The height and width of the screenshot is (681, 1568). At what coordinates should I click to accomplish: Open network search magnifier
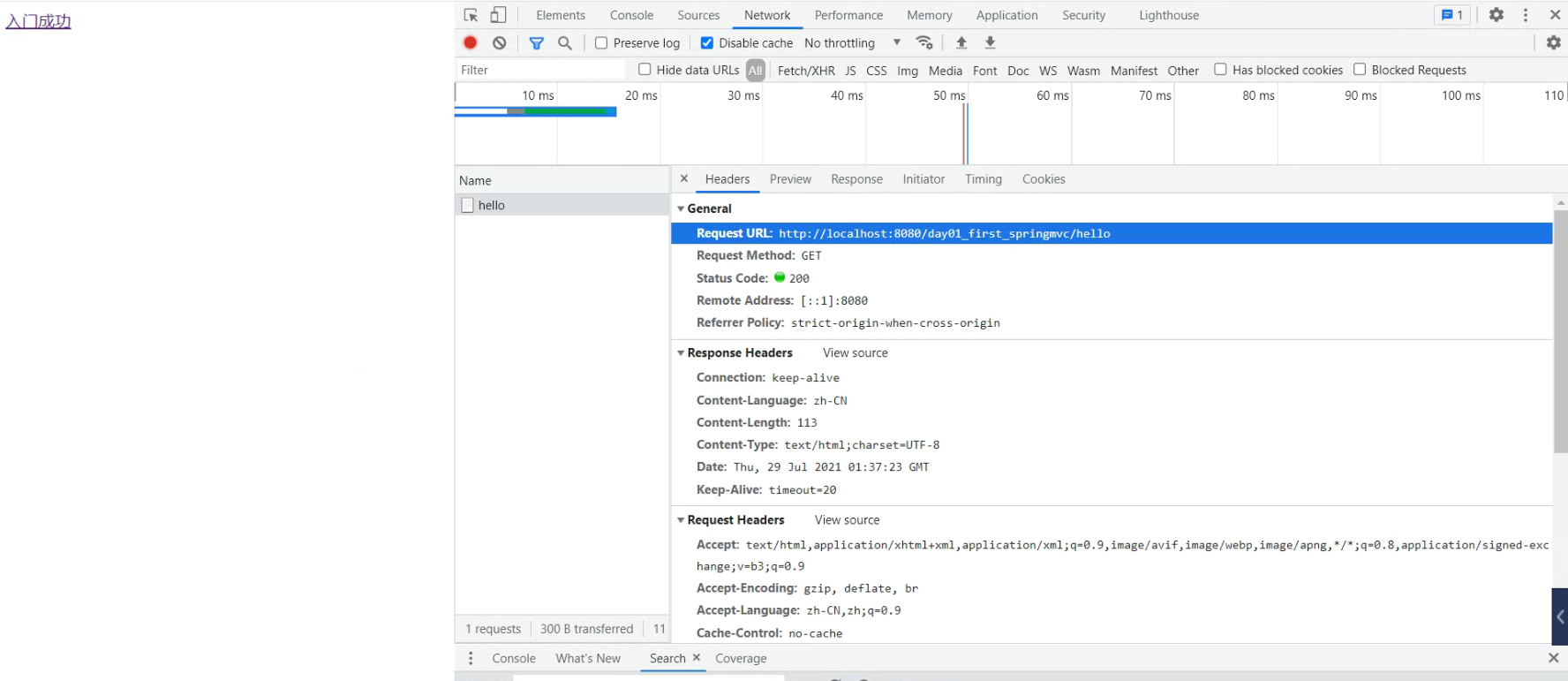[565, 42]
